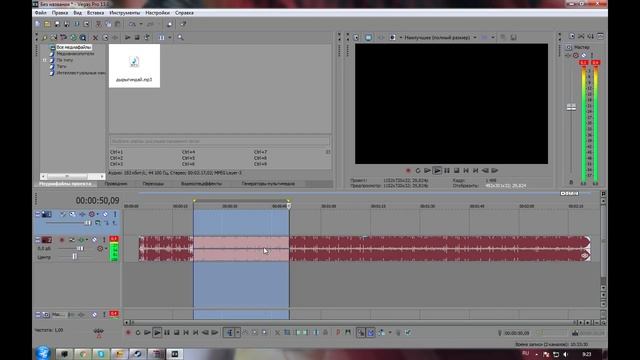Click the get media from web globe icon
The height and width of the screenshot is (360, 640).
click(x=73, y=38)
